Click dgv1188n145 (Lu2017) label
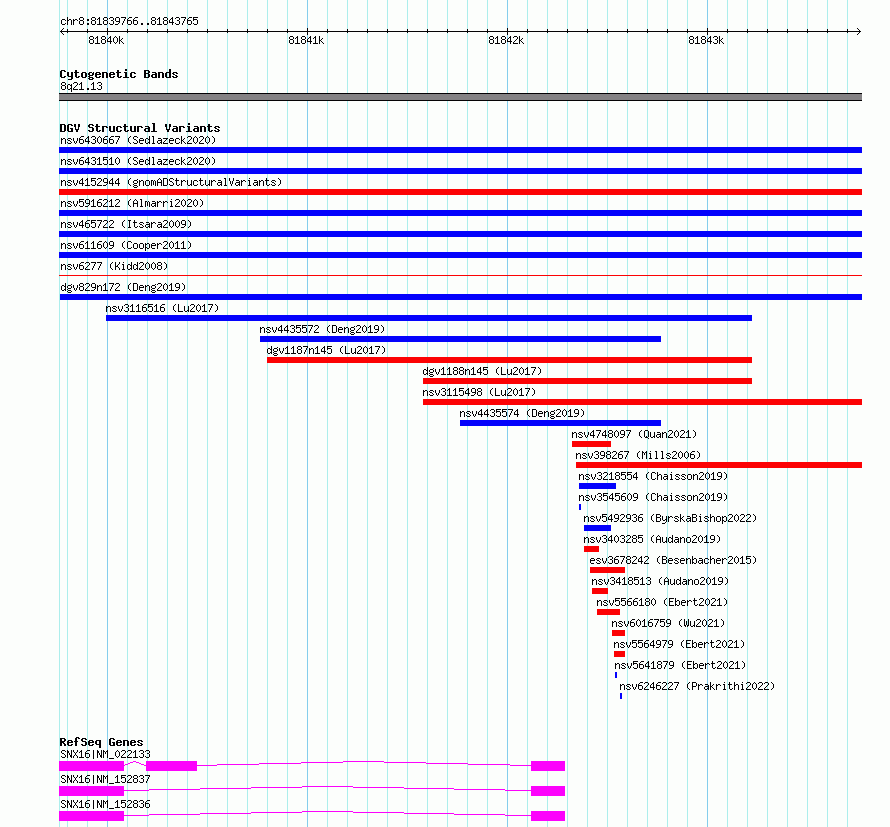This screenshot has height=827, width=890. click(x=482, y=371)
